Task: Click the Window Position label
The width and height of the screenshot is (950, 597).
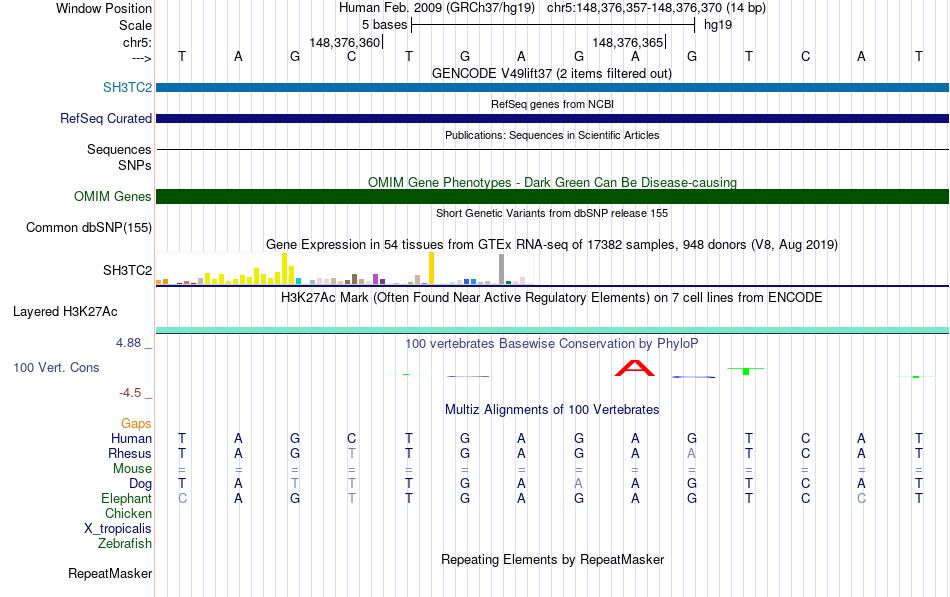Action: tap(104, 8)
